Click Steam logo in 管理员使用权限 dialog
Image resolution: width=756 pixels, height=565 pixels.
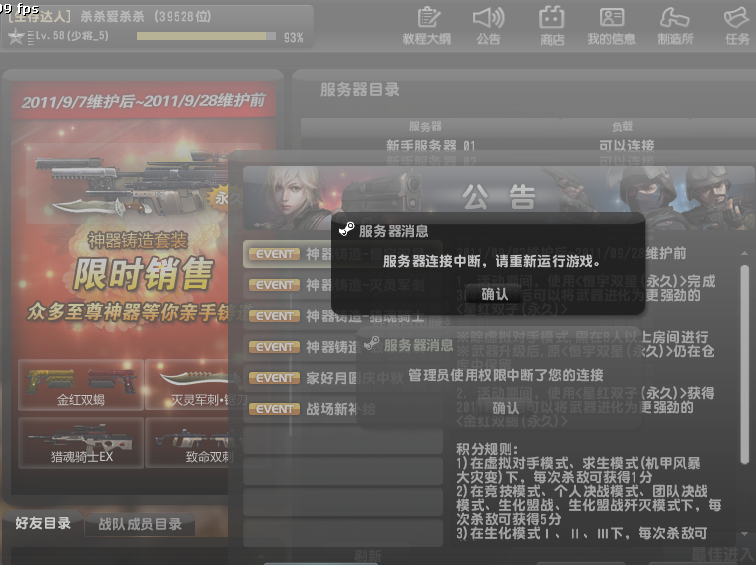371,344
